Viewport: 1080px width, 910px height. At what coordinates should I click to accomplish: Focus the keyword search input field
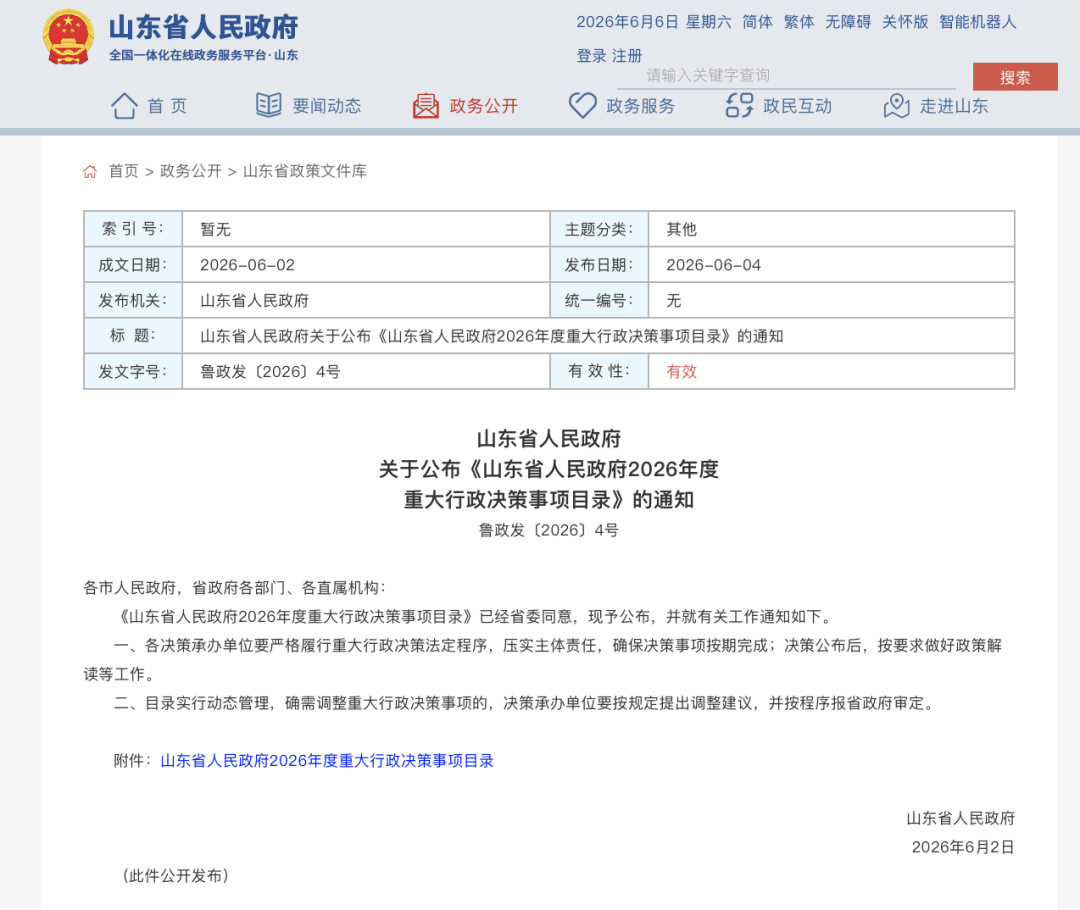[787, 75]
